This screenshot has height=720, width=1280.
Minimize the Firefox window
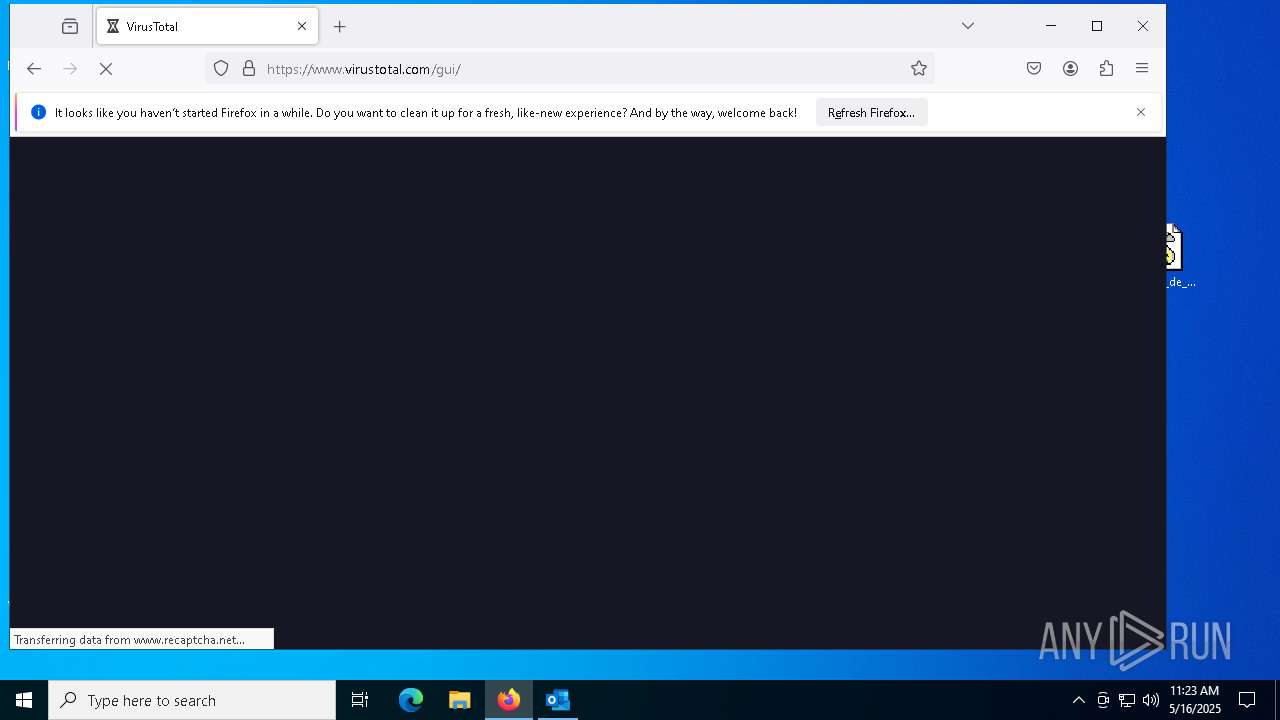(x=1051, y=26)
